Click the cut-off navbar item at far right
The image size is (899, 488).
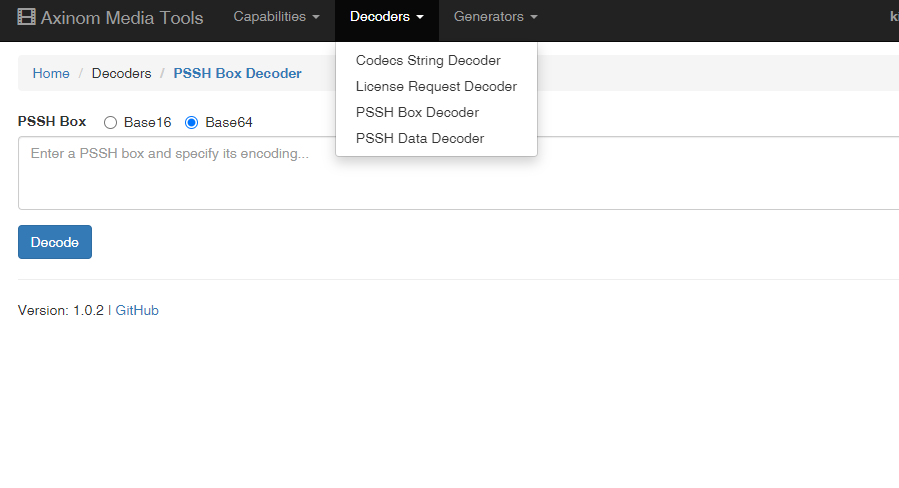(893, 17)
